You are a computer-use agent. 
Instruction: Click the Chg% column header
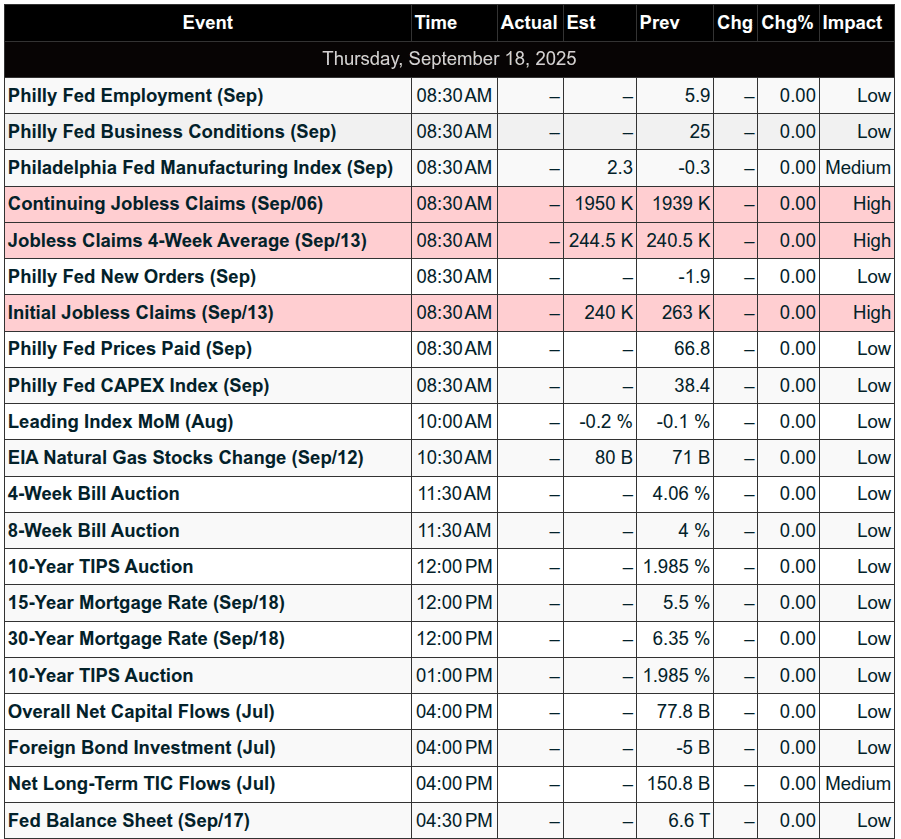(788, 23)
